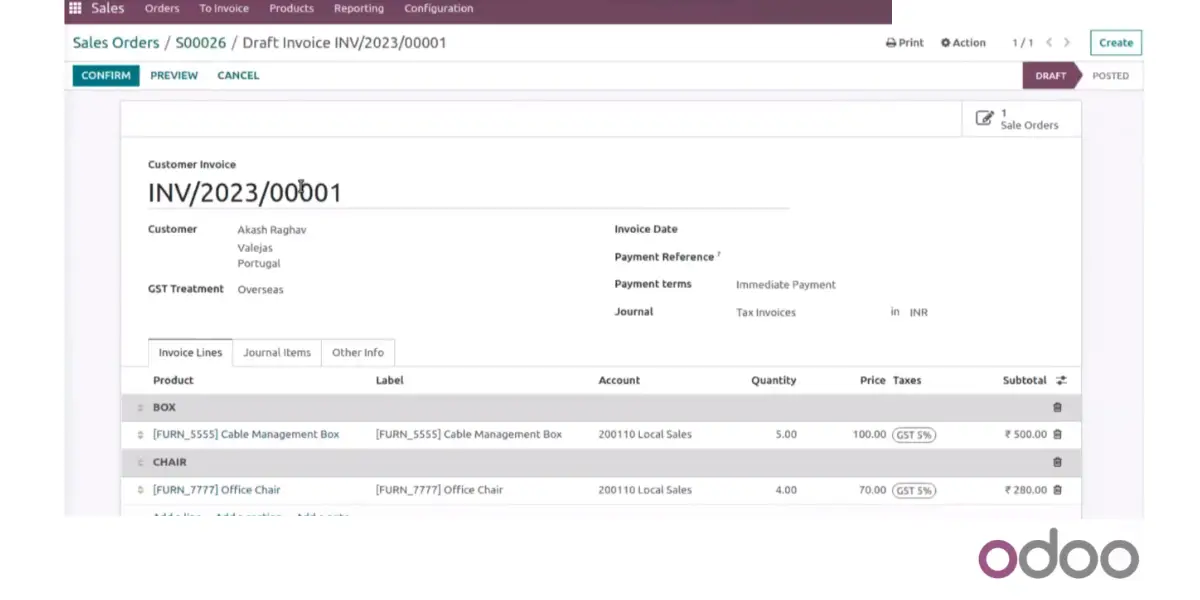Click the DRAFT status stage
1200x600 pixels.
1051,75
